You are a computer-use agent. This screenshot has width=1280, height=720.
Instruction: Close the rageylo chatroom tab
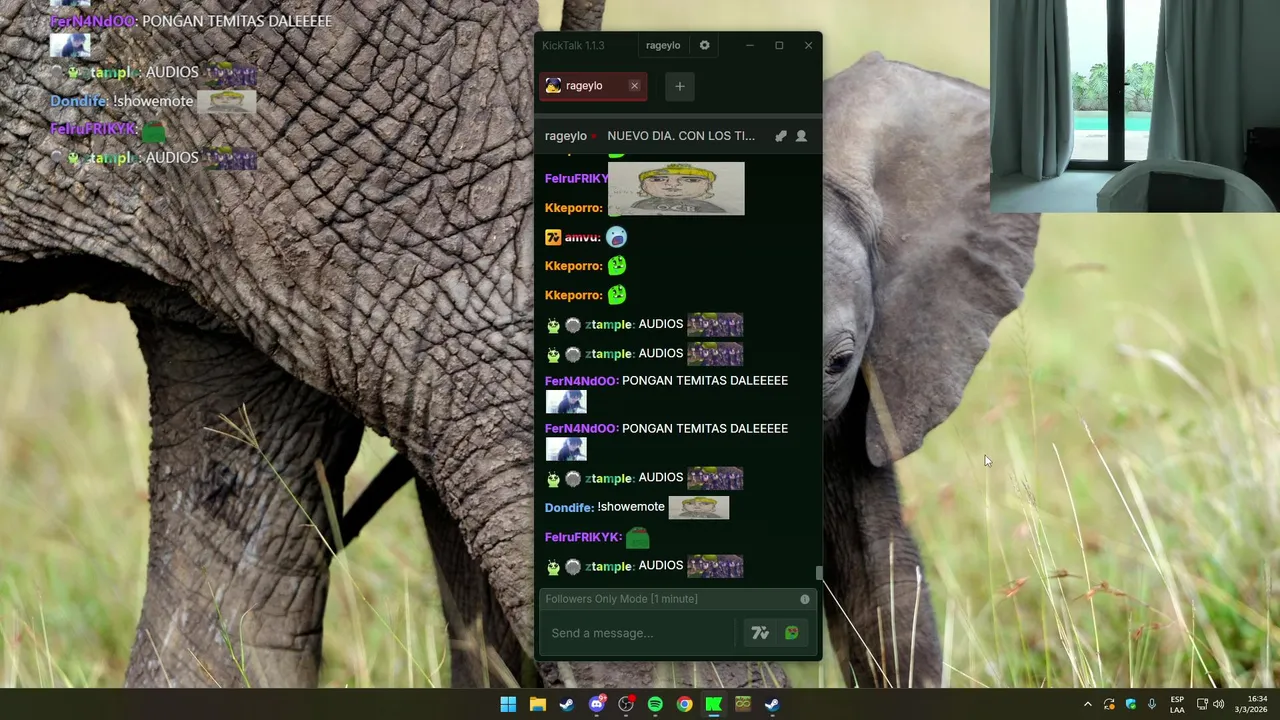coord(634,86)
